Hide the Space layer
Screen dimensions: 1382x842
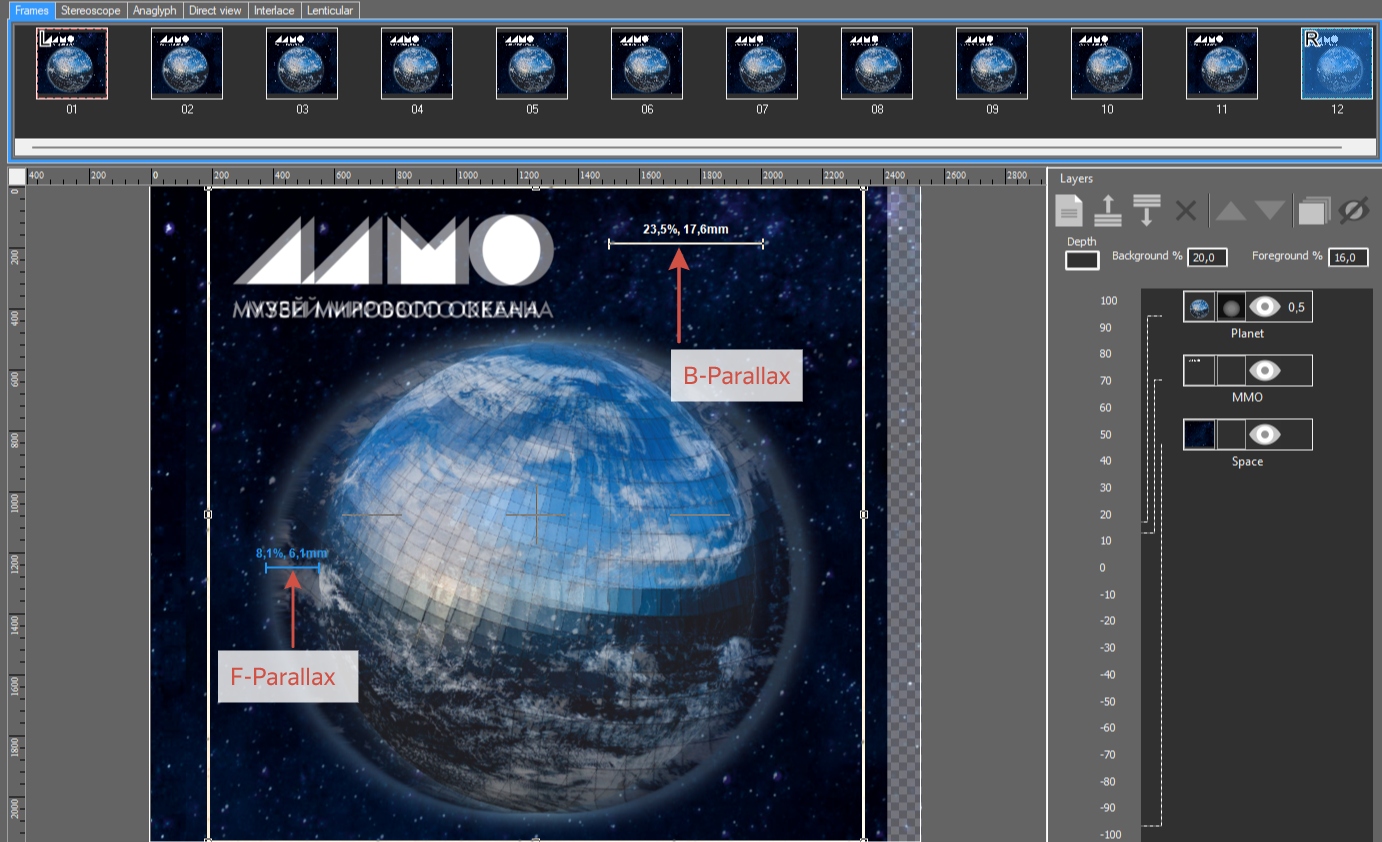[1265, 434]
